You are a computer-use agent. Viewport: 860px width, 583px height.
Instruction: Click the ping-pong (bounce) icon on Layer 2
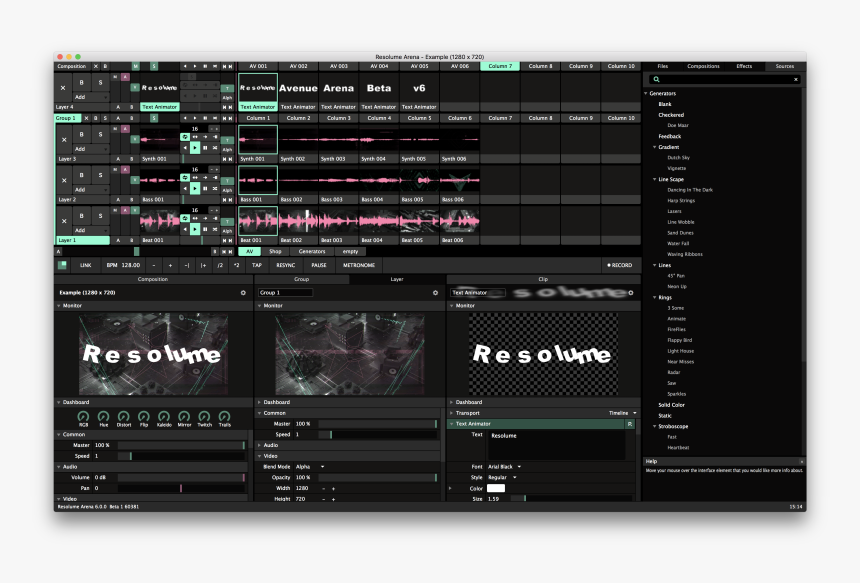195,178
